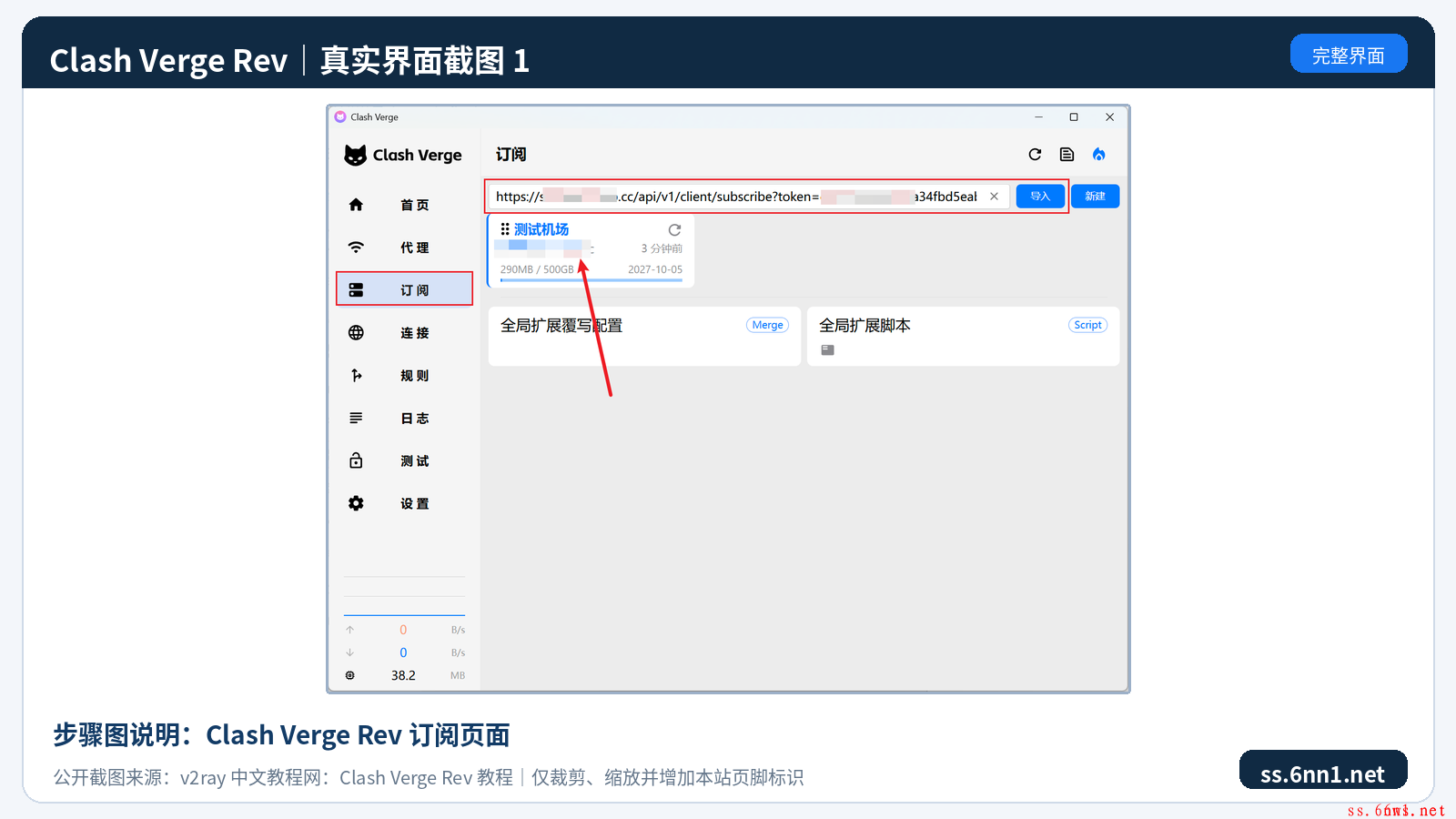Close the Clash Verge window
Screen dimensions: 1456x819
coord(1109,117)
